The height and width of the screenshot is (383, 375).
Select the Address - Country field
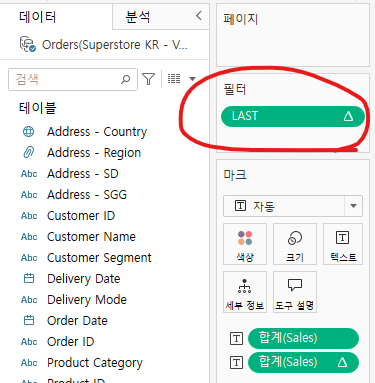[x=97, y=132]
